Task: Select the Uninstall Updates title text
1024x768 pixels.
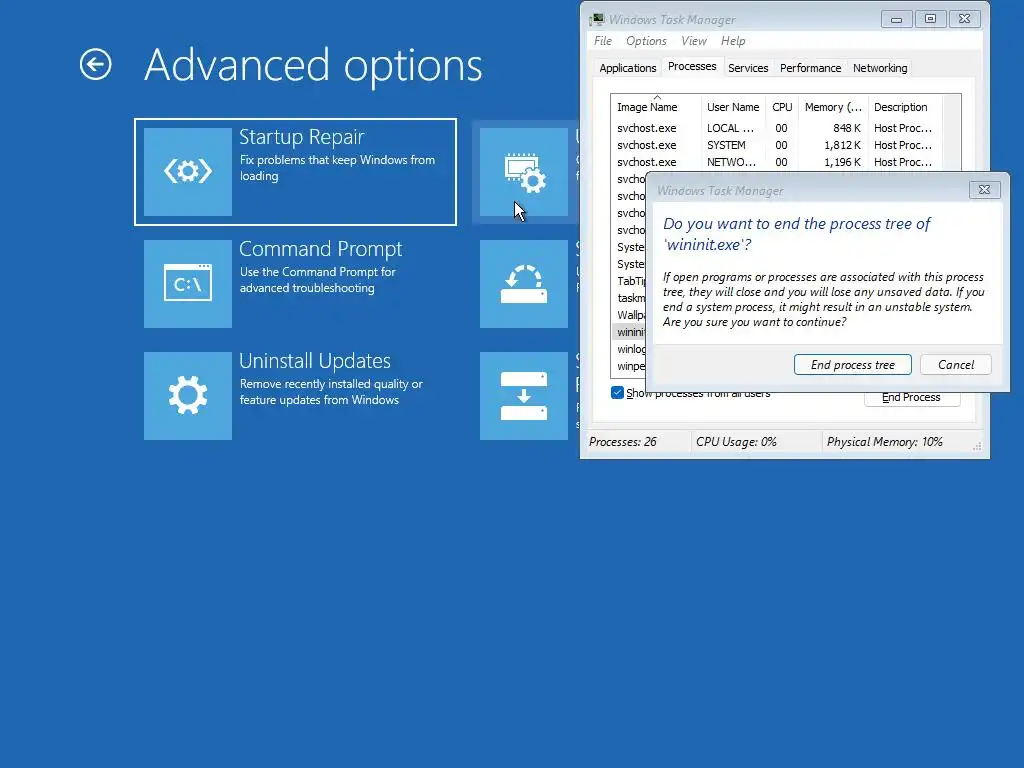Action: click(x=315, y=361)
